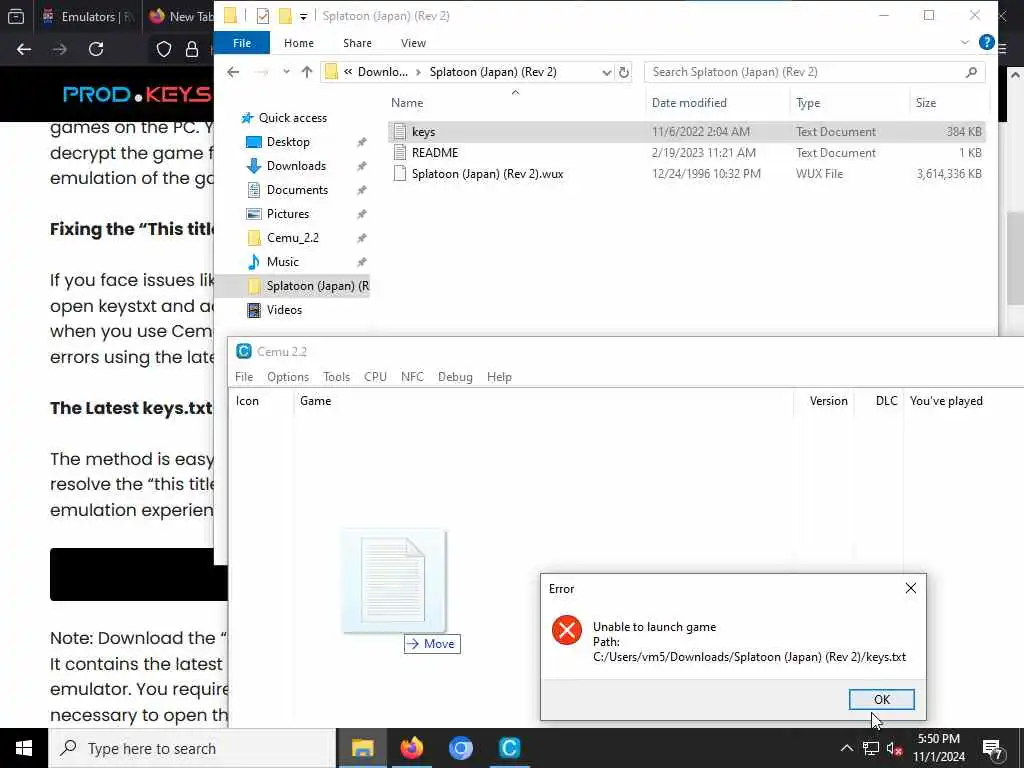The height and width of the screenshot is (768, 1024).
Task: Click Cemu Icon column header
Action: click(x=261, y=401)
